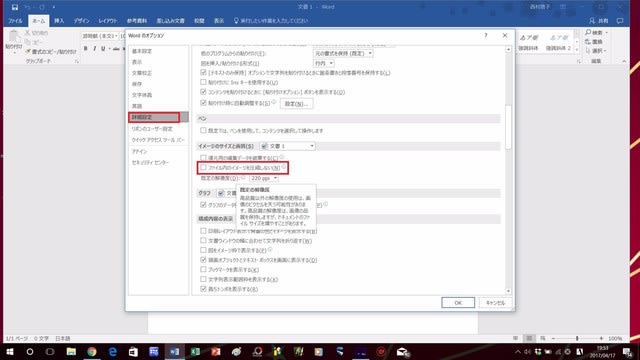
Task: Launch Google Chrome from taskbar
Action: (x=91, y=351)
